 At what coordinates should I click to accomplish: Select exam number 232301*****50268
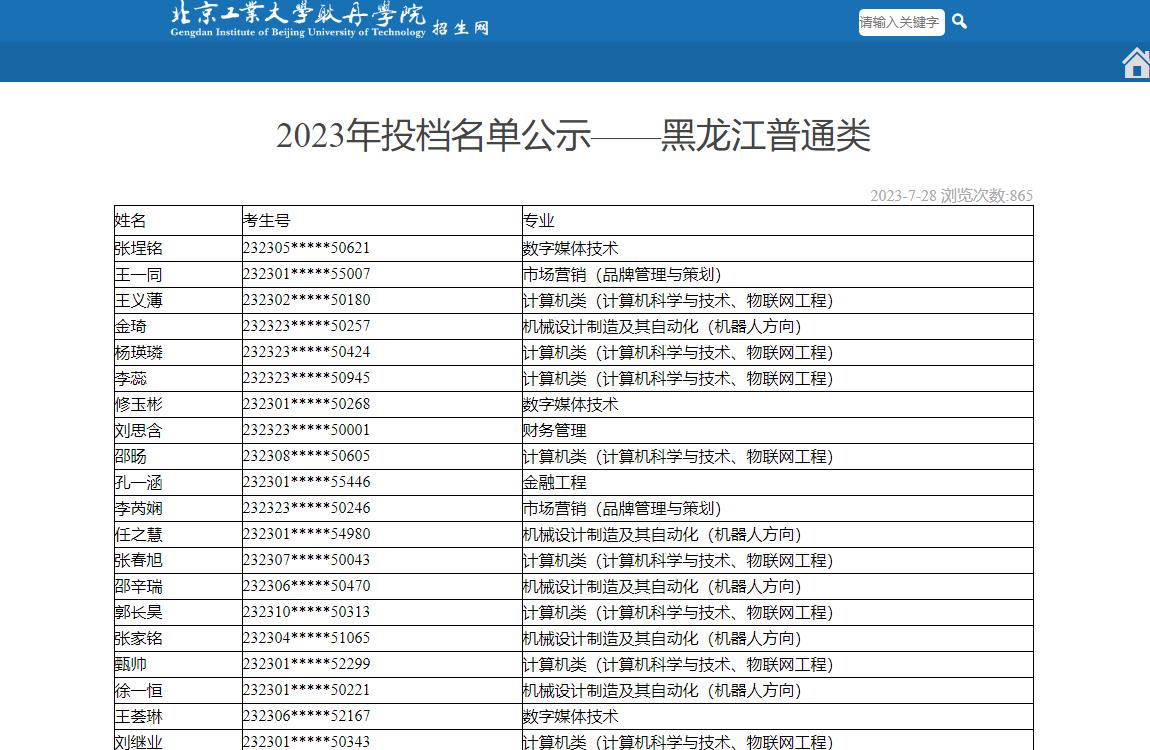point(307,404)
